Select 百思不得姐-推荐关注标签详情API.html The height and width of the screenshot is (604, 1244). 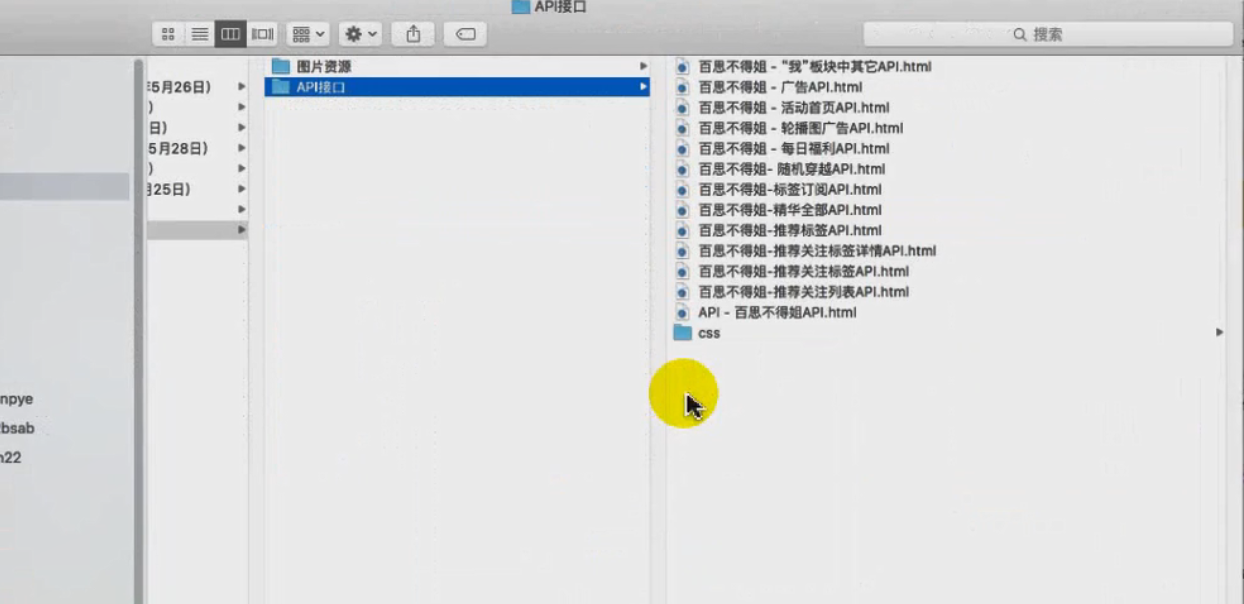(x=817, y=251)
